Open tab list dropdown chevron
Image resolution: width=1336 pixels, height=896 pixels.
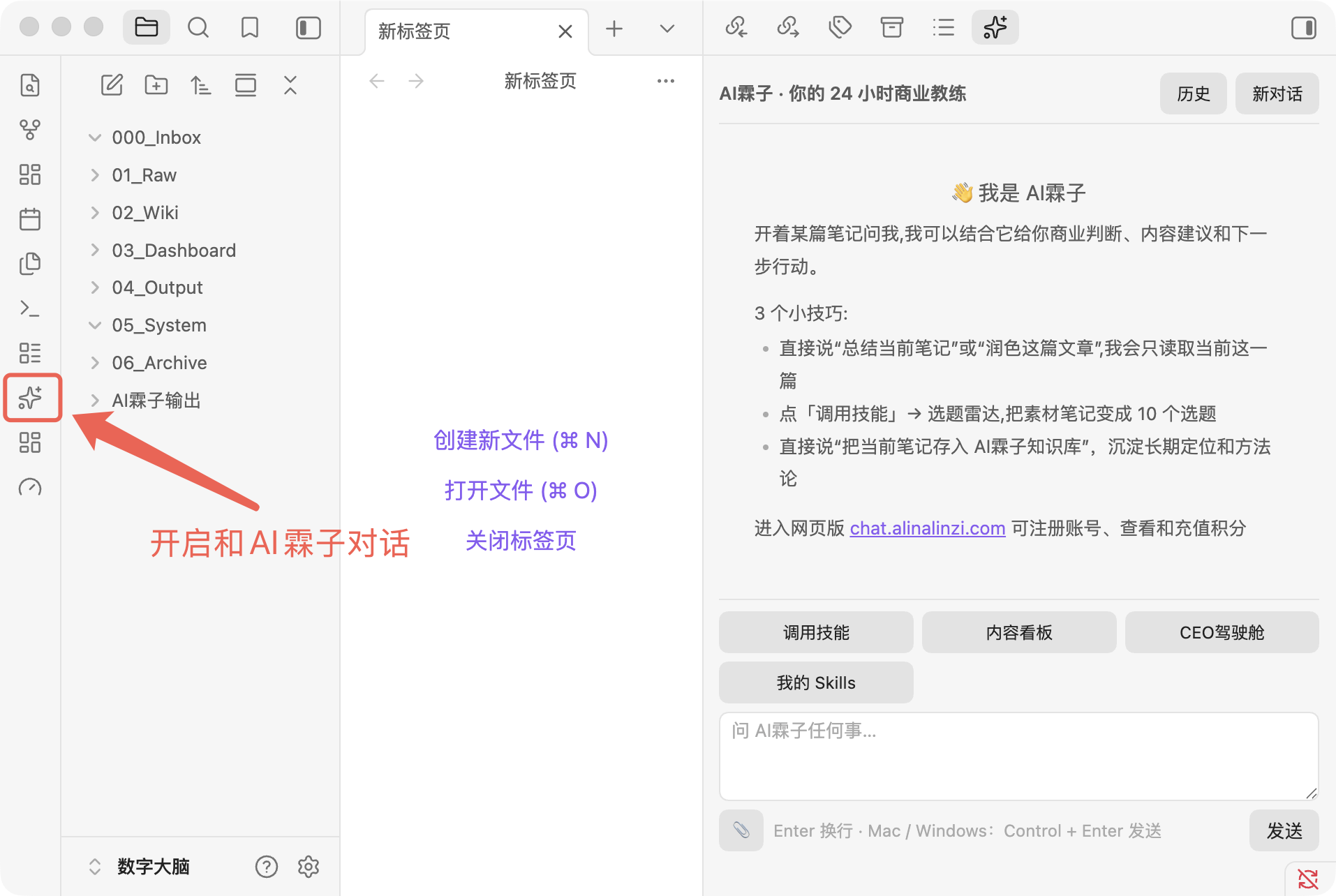(667, 29)
